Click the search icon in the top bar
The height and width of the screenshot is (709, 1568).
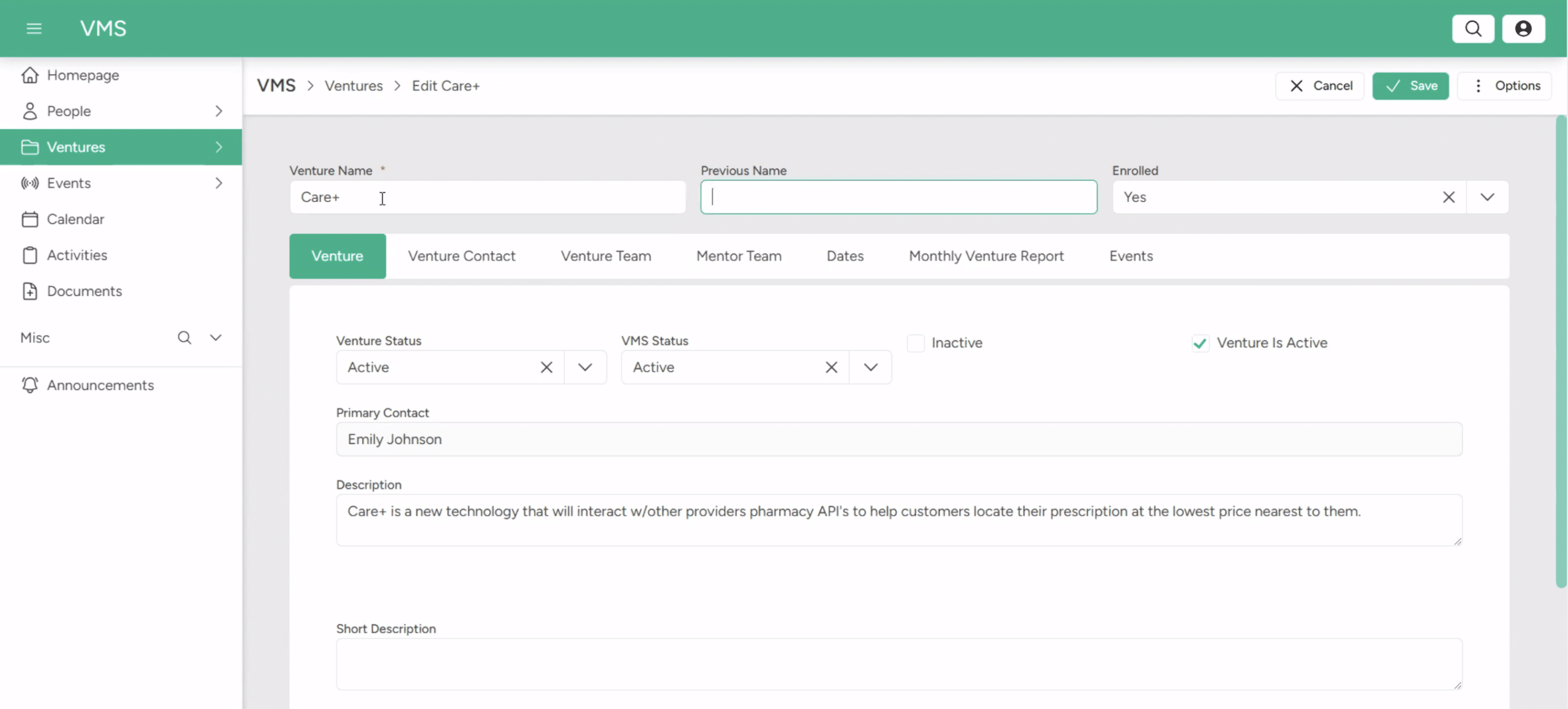coord(1473,28)
